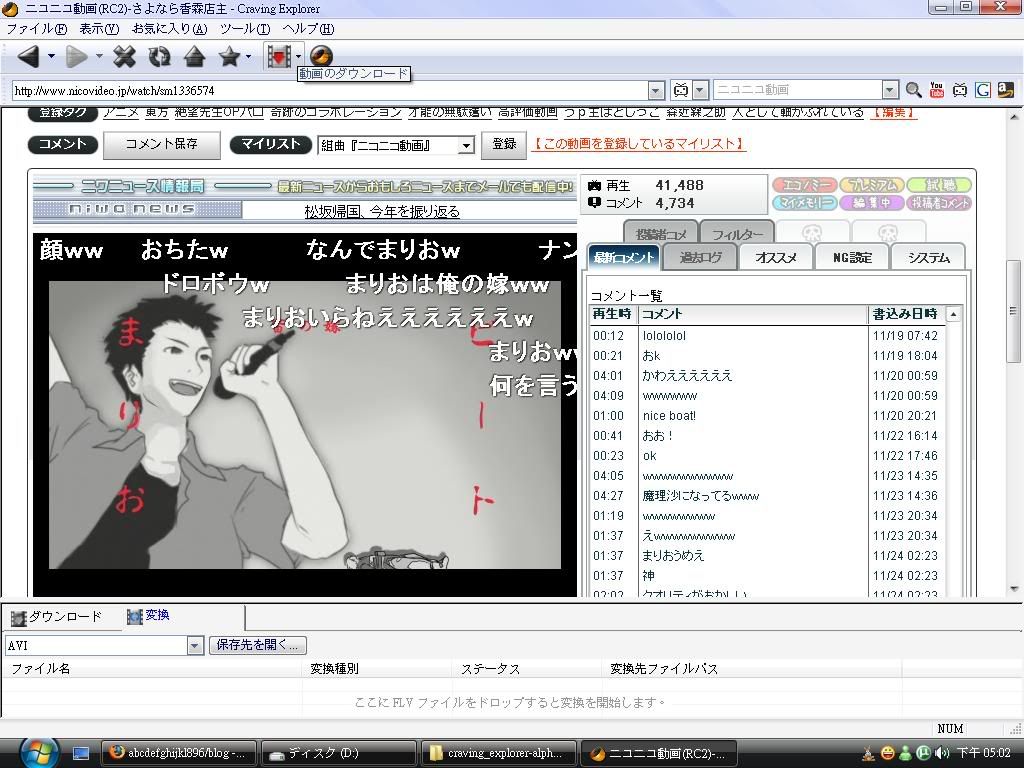This screenshot has width=1024, height=768.
Task: Open the µTorrent tray icon
Action: (923, 753)
